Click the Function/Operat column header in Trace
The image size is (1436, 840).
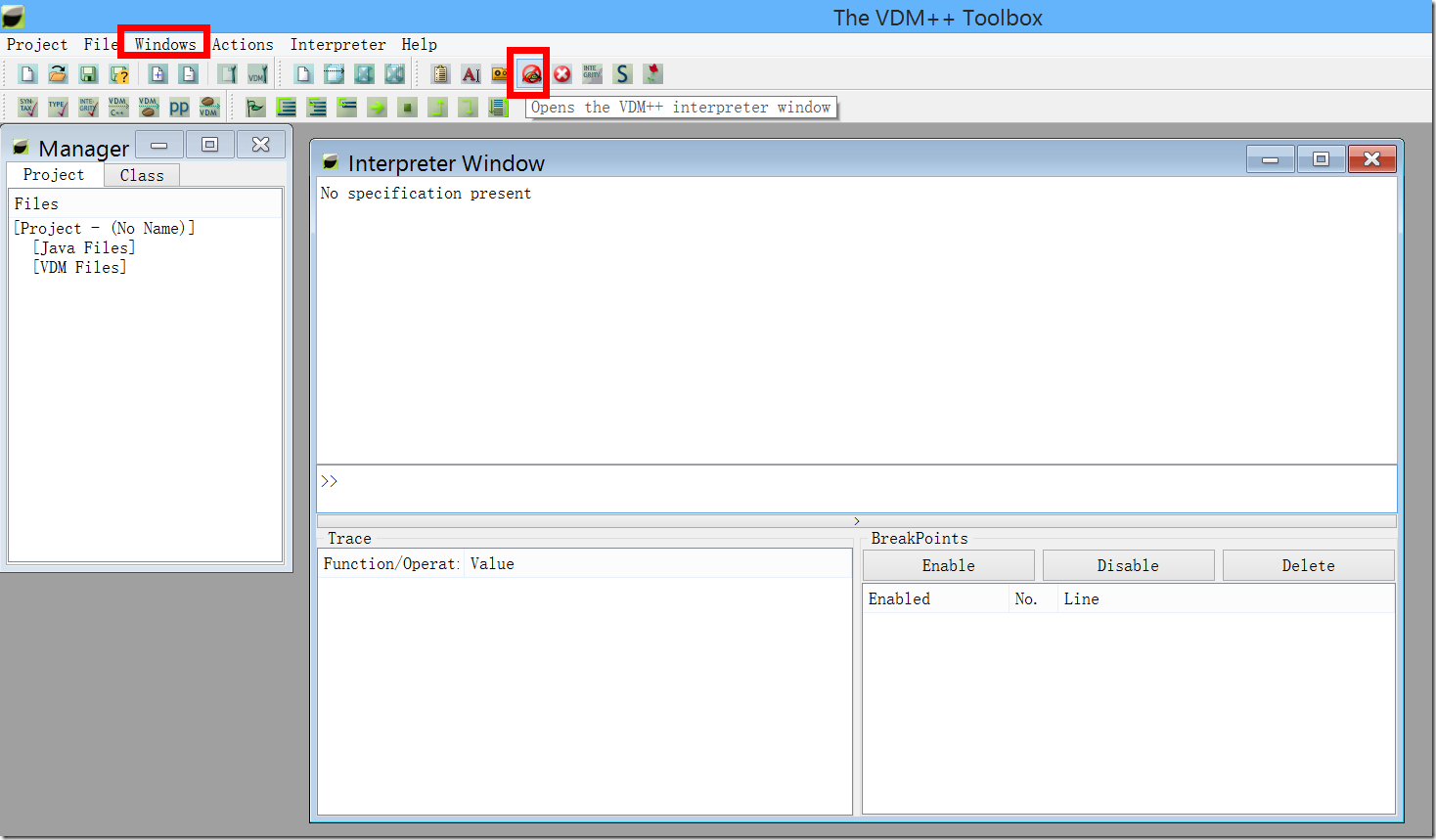click(x=390, y=563)
